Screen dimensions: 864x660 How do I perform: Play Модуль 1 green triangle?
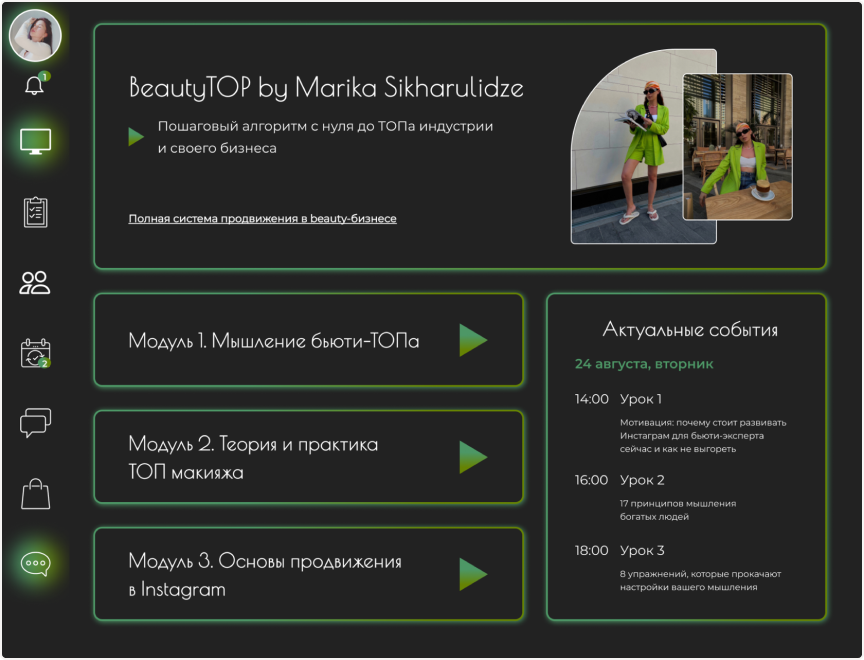(473, 340)
